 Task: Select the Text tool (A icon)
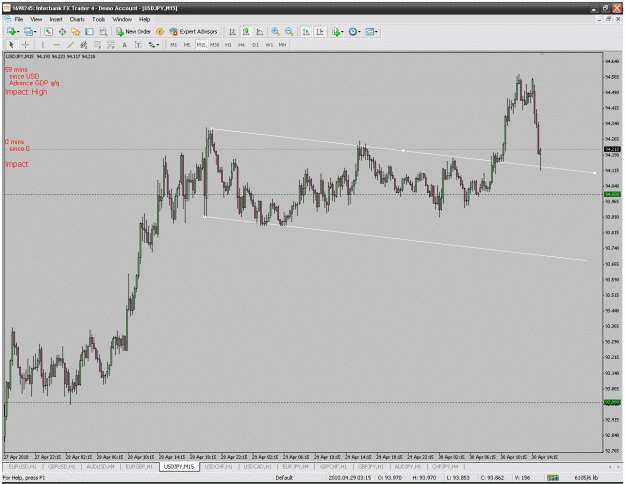coord(124,45)
